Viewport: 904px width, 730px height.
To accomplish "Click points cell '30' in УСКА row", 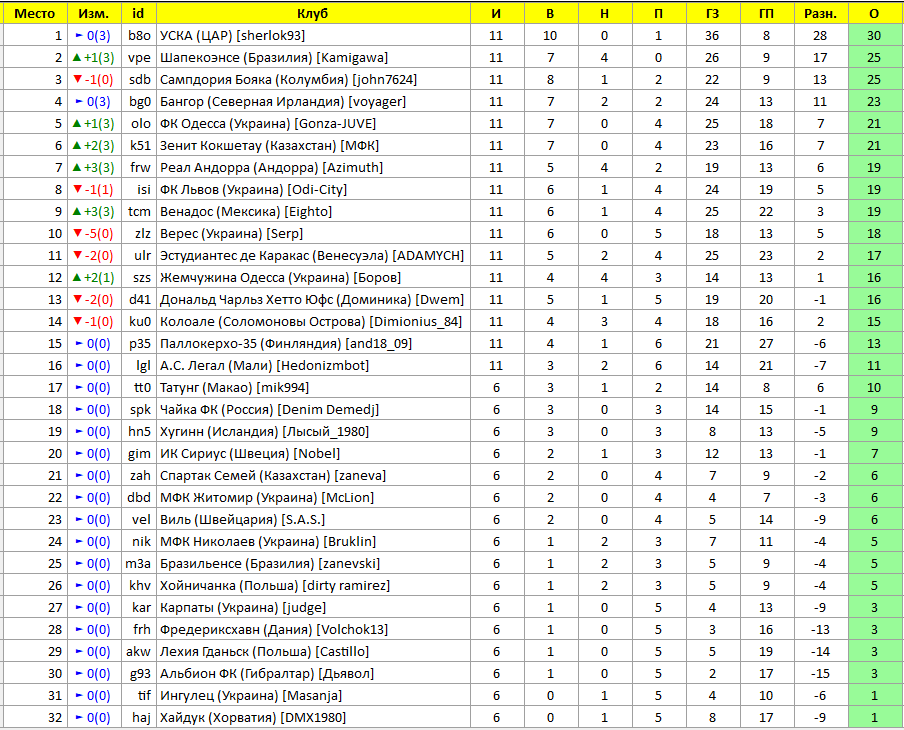I will [874, 36].
